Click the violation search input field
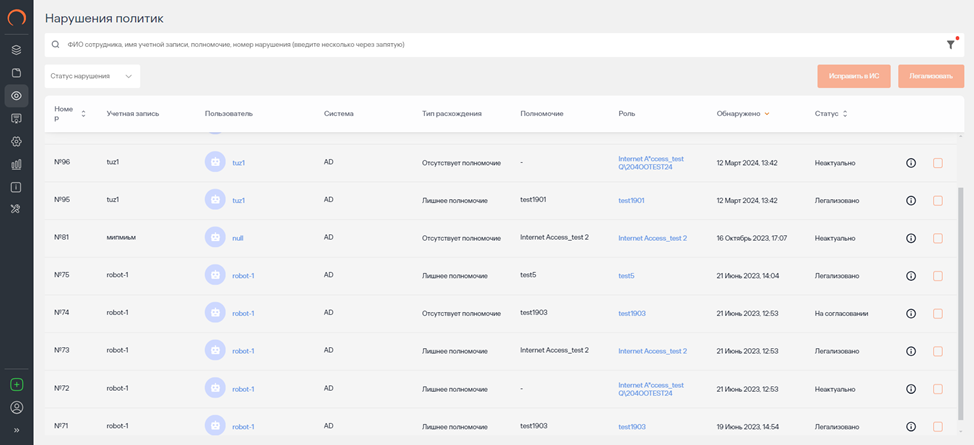Viewport: 974px width, 445px height. tap(503, 45)
